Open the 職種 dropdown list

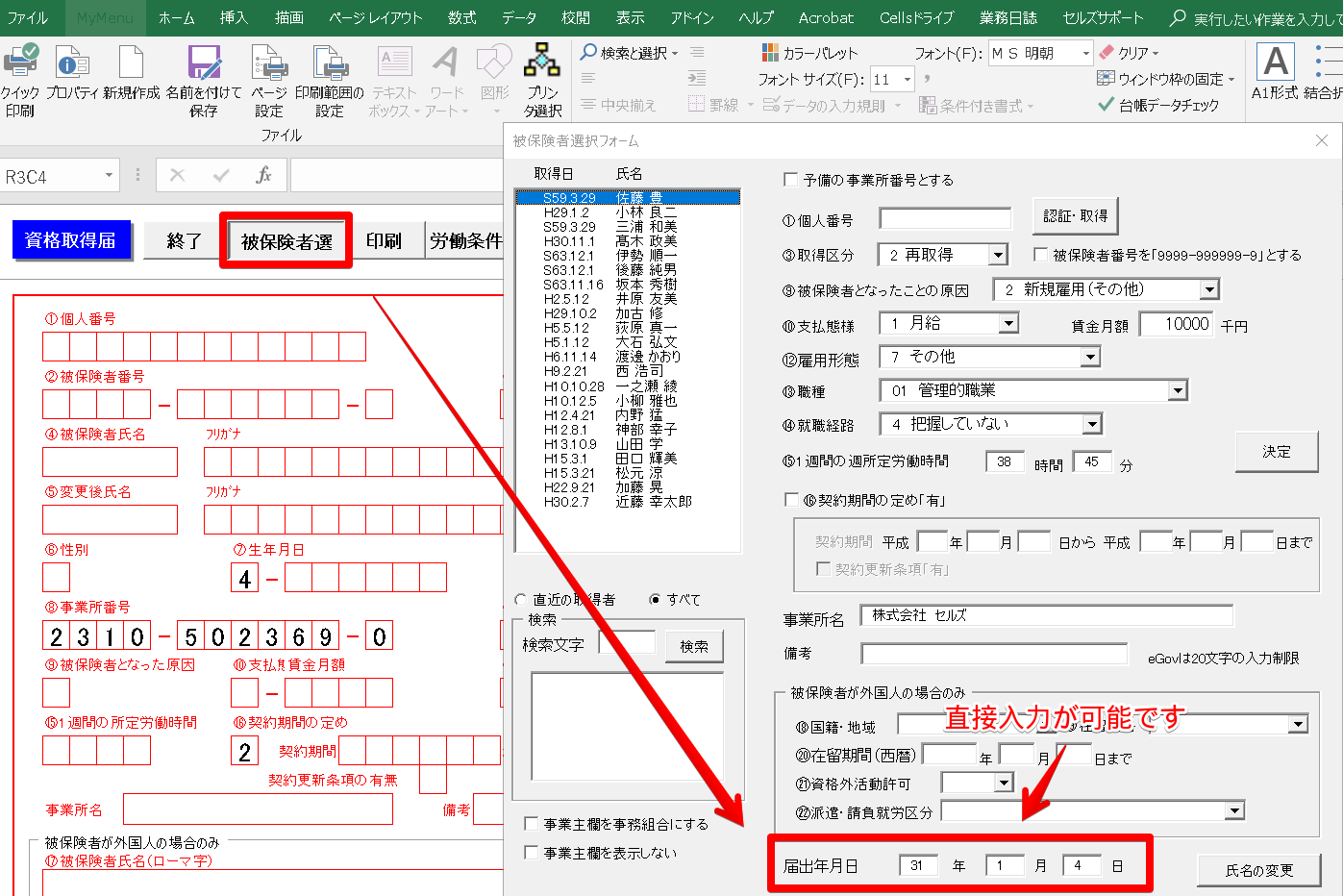[x=1178, y=391]
